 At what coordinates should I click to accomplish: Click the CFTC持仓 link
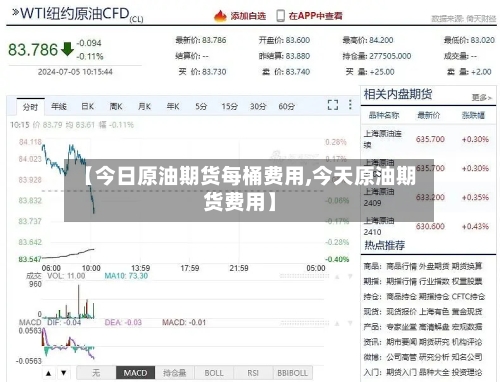point(468,296)
